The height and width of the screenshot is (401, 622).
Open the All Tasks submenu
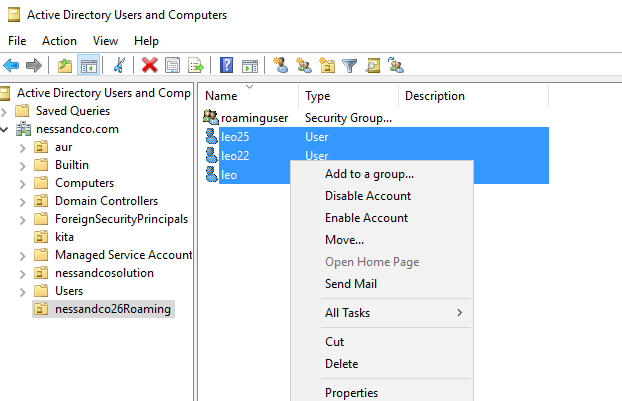(x=382, y=313)
